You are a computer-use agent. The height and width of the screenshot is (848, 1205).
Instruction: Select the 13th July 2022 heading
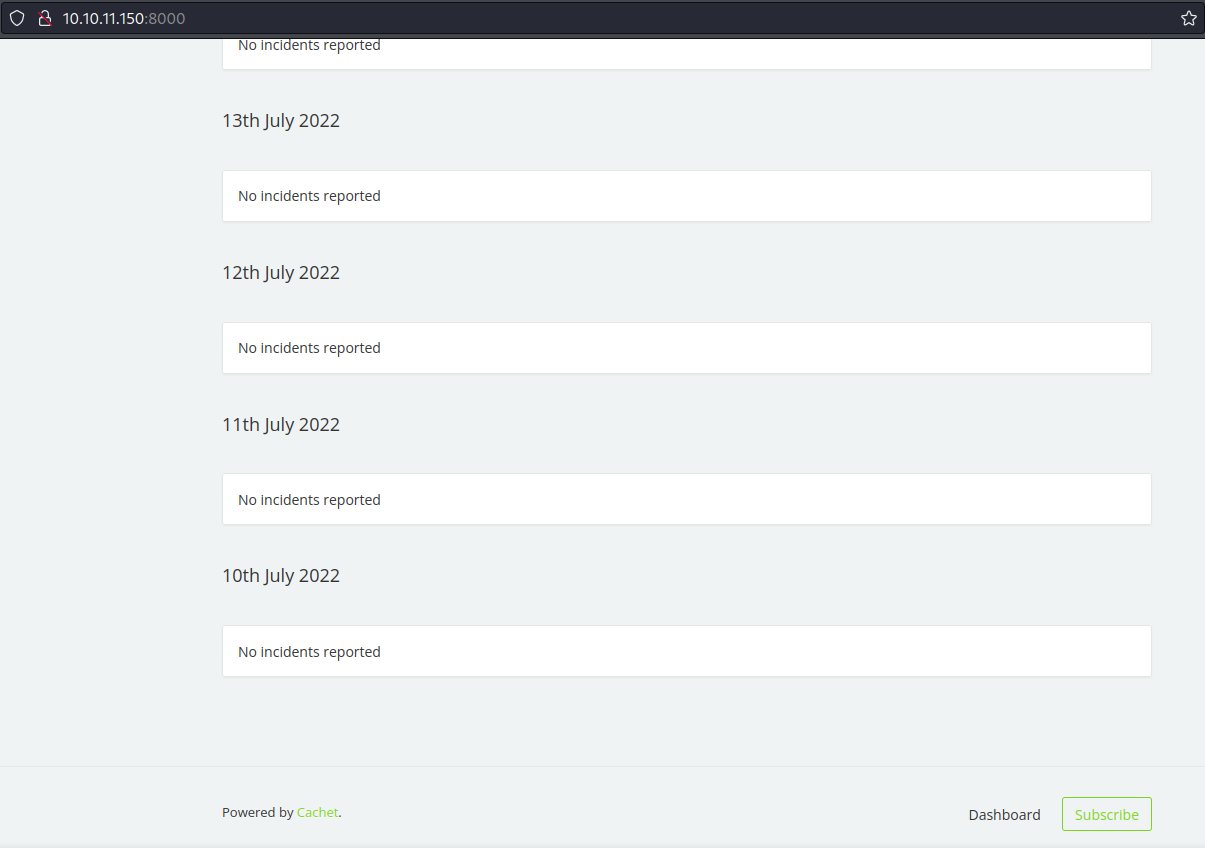(281, 120)
